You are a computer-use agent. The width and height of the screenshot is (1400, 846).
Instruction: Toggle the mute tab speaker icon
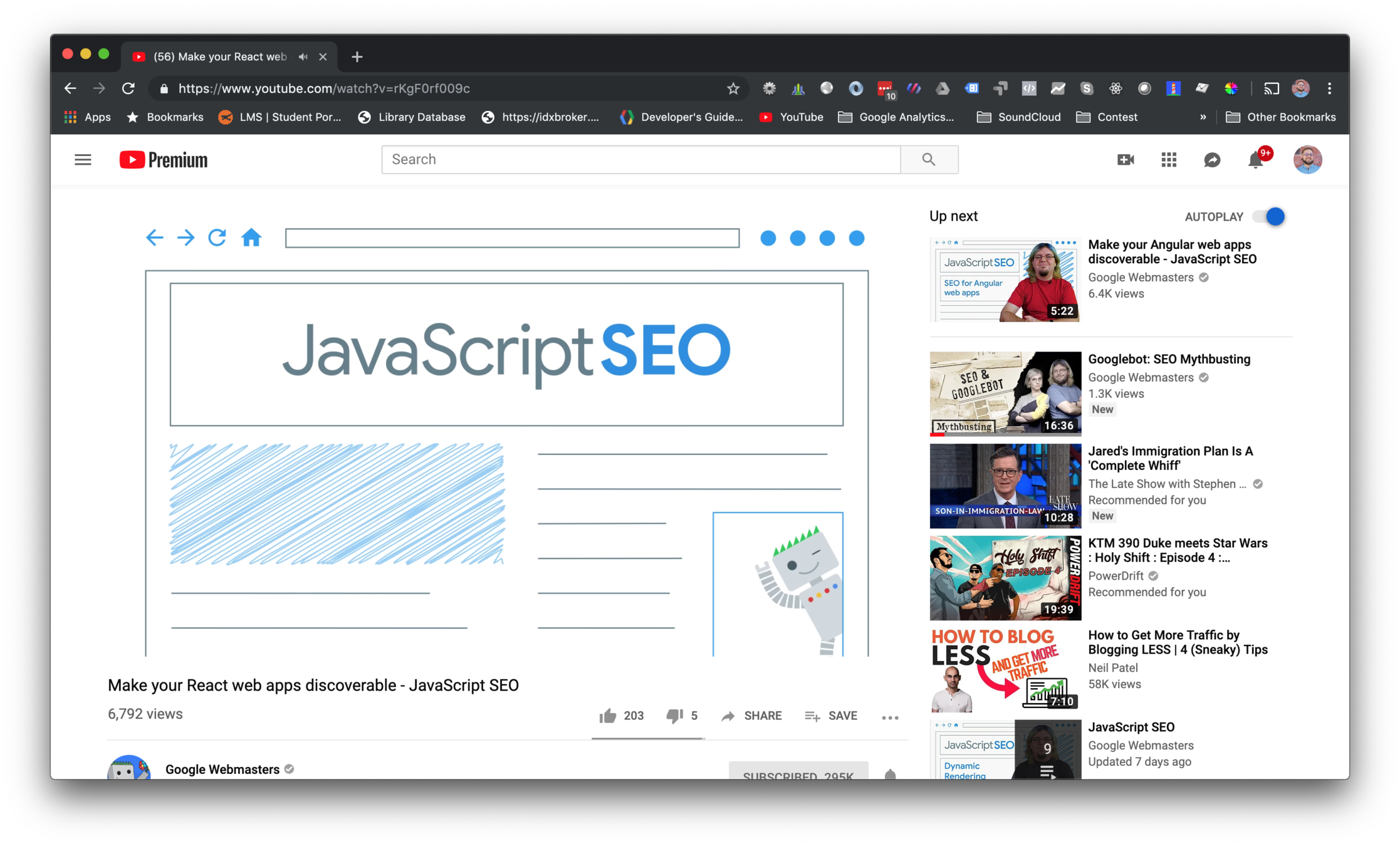pos(303,56)
